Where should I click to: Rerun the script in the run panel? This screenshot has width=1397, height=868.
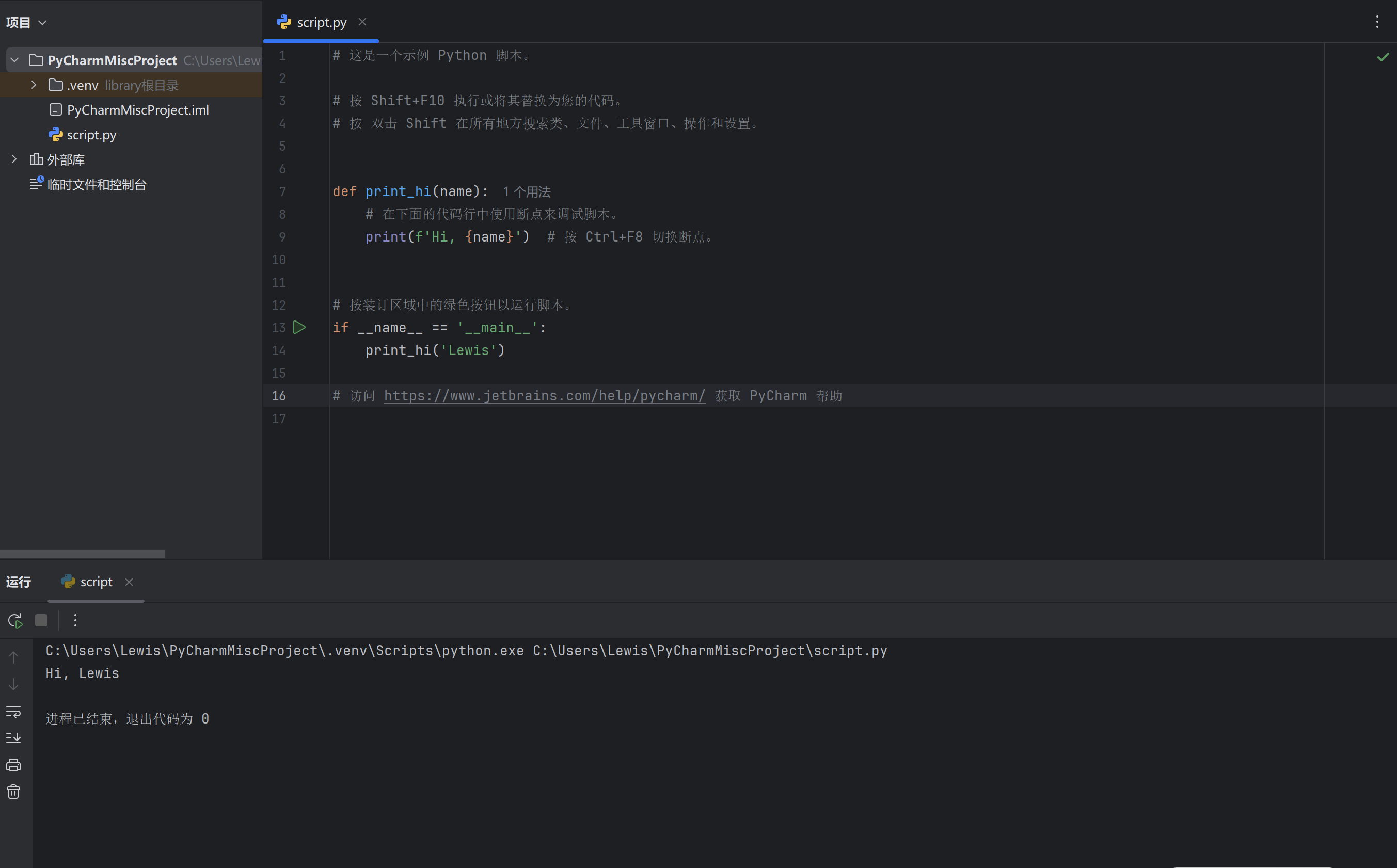pyautogui.click(x=15, y=621)
